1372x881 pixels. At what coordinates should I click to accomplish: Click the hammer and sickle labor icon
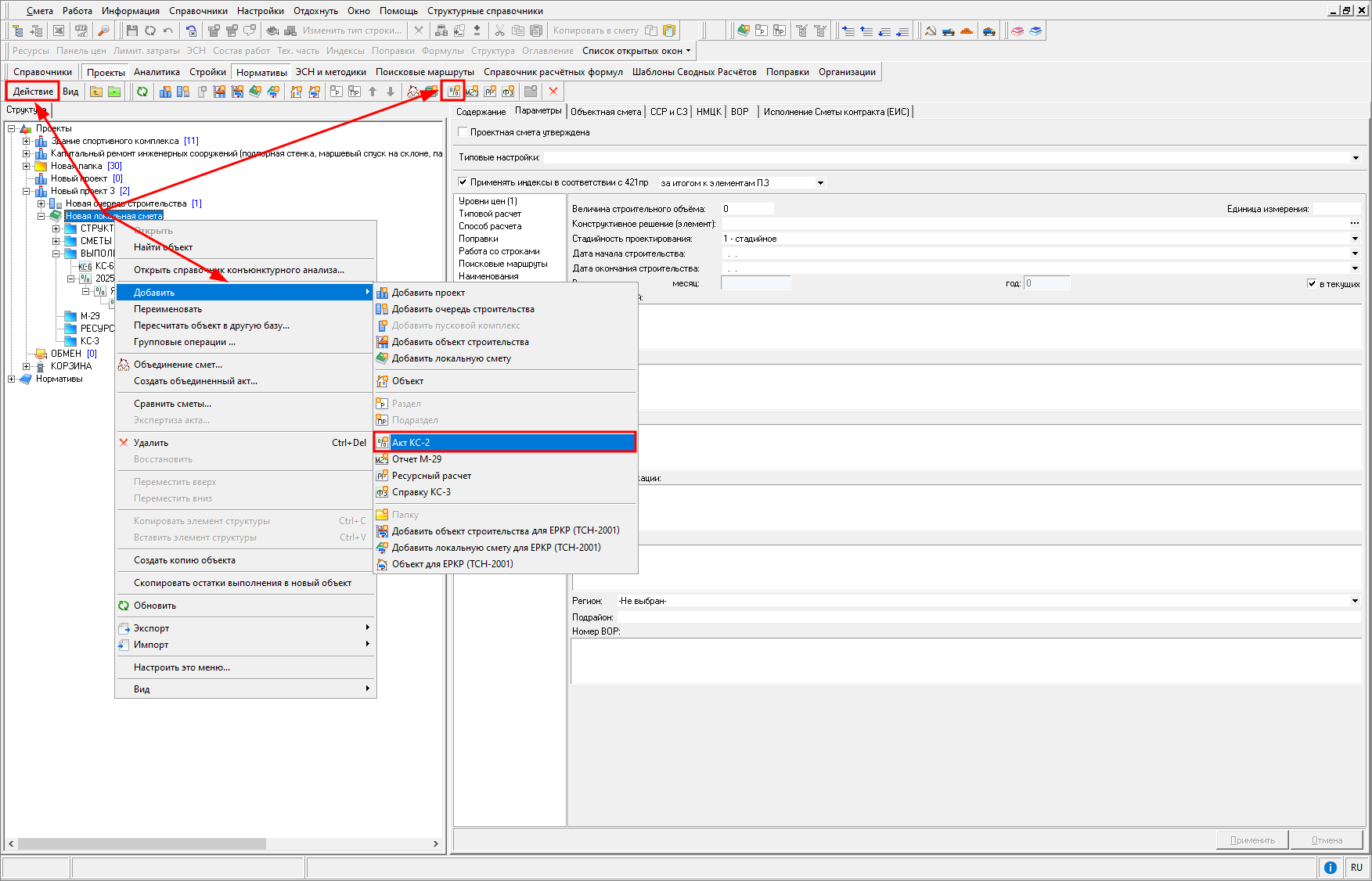pyautogui.click(x=930, y=31)
